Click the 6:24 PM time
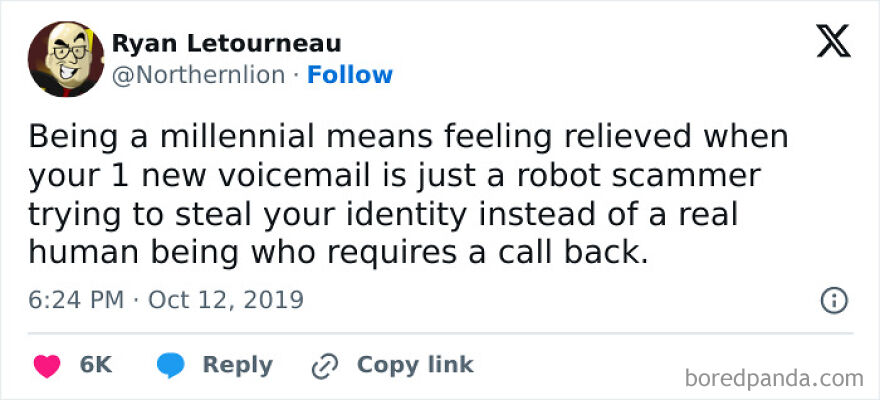Screen dimensions: 880x400 (73, 300)
